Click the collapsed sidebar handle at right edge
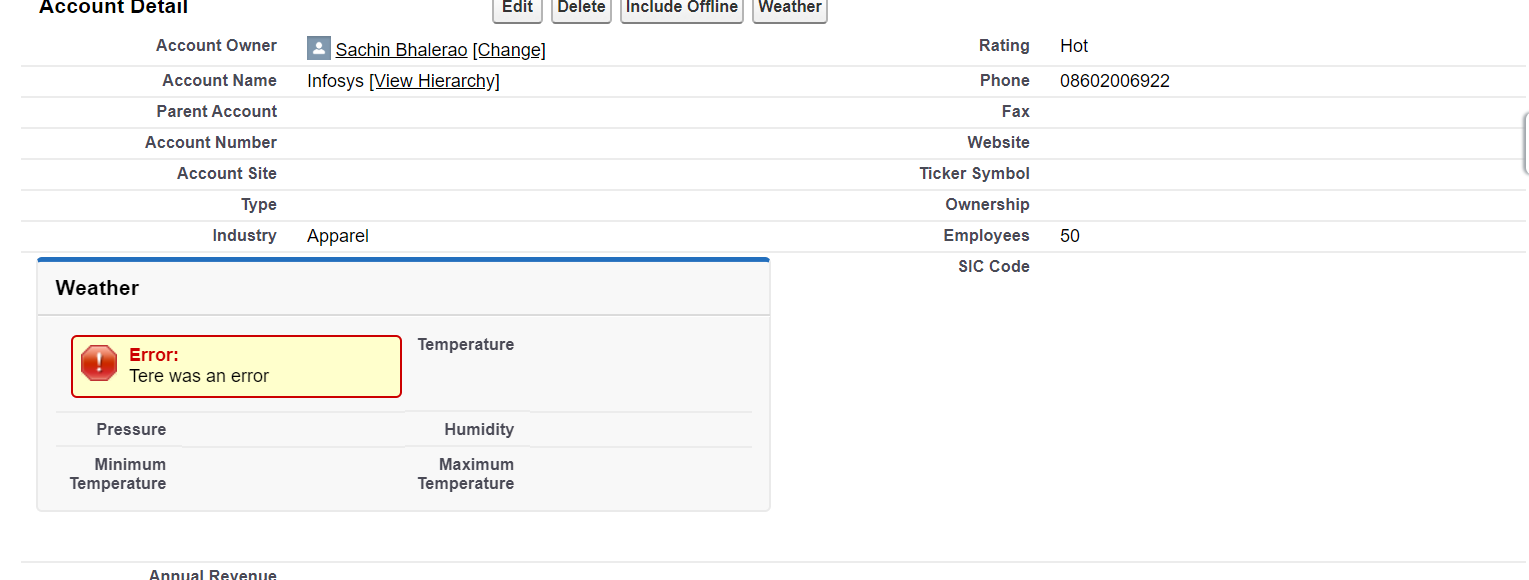Screen dimensions: 1529x580 [1524, 142]
